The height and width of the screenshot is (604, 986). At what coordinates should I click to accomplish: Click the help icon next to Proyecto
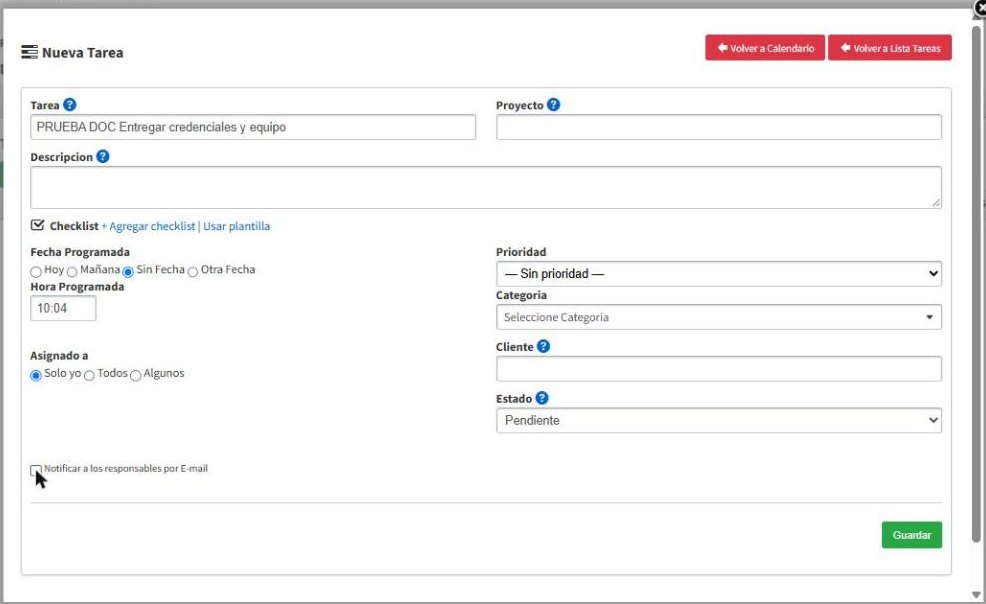553,105
